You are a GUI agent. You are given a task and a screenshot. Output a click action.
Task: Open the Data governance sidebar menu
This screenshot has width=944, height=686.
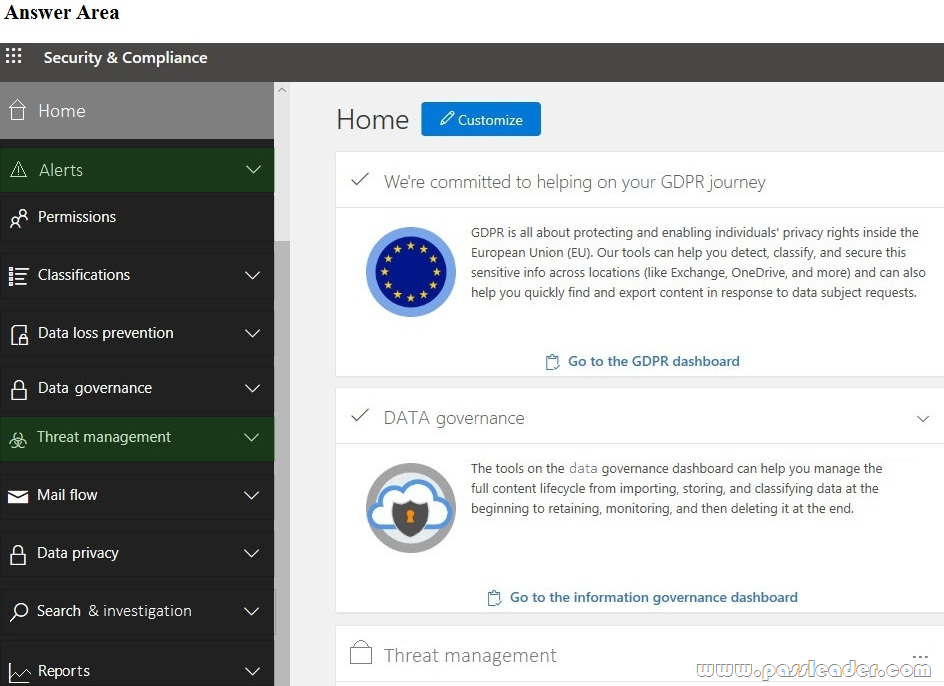137,388
